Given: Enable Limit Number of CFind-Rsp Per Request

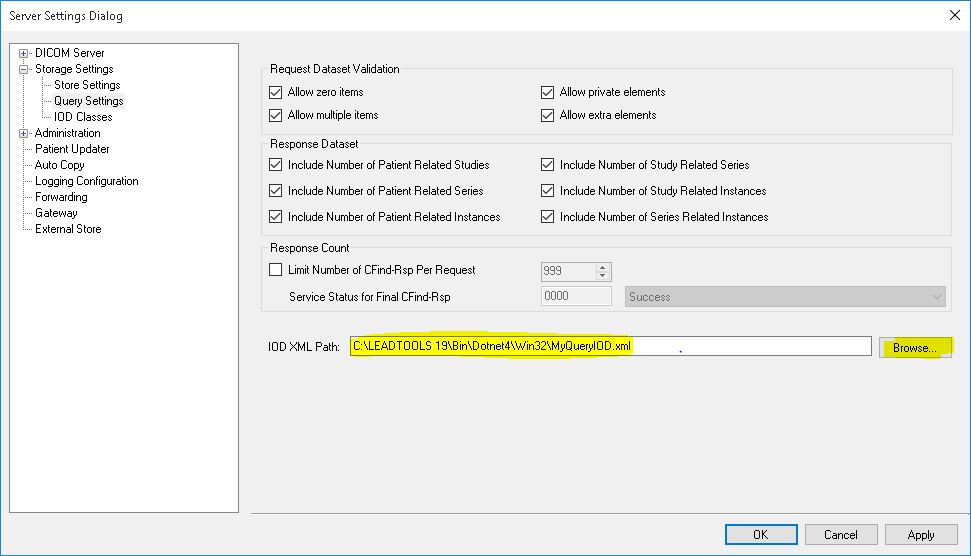Looking at the screenshot, I should (277, 270).
